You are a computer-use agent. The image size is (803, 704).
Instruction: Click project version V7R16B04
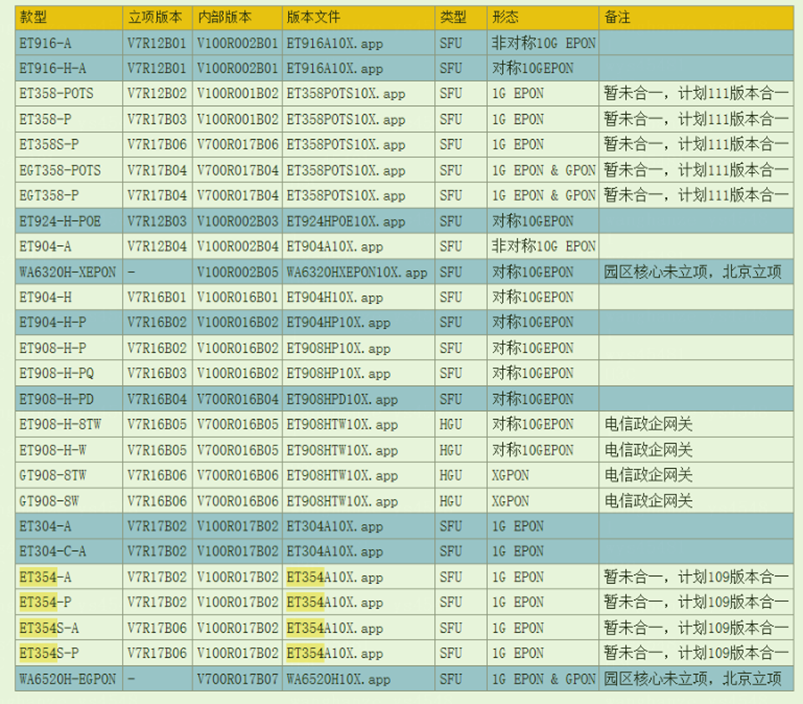point(157,399)
